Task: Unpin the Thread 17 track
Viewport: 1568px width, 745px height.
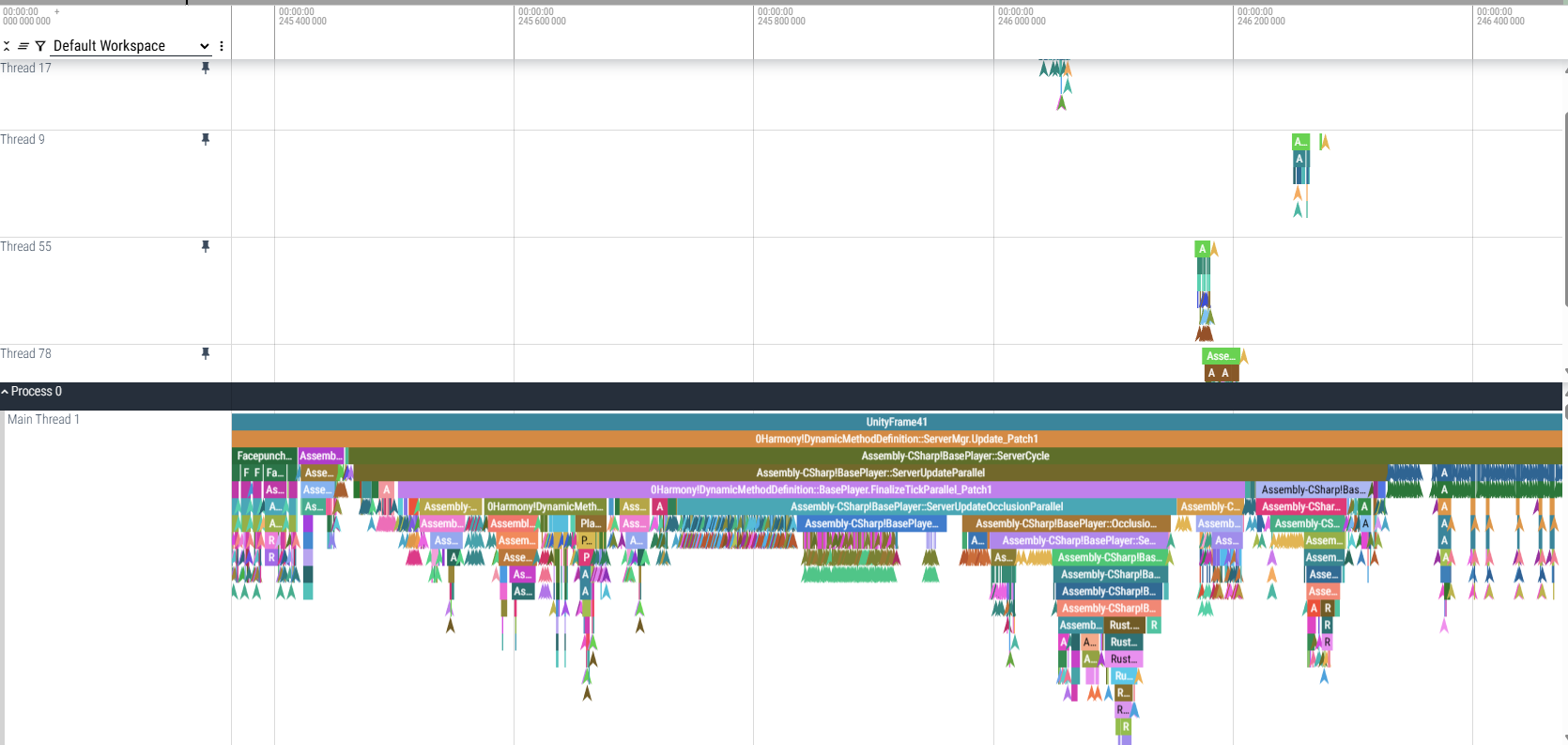Action: tap(206, 68)
